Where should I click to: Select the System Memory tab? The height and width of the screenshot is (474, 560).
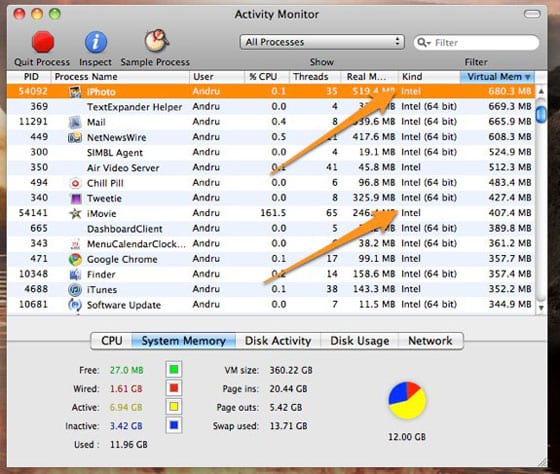click(x=184, y=341)
